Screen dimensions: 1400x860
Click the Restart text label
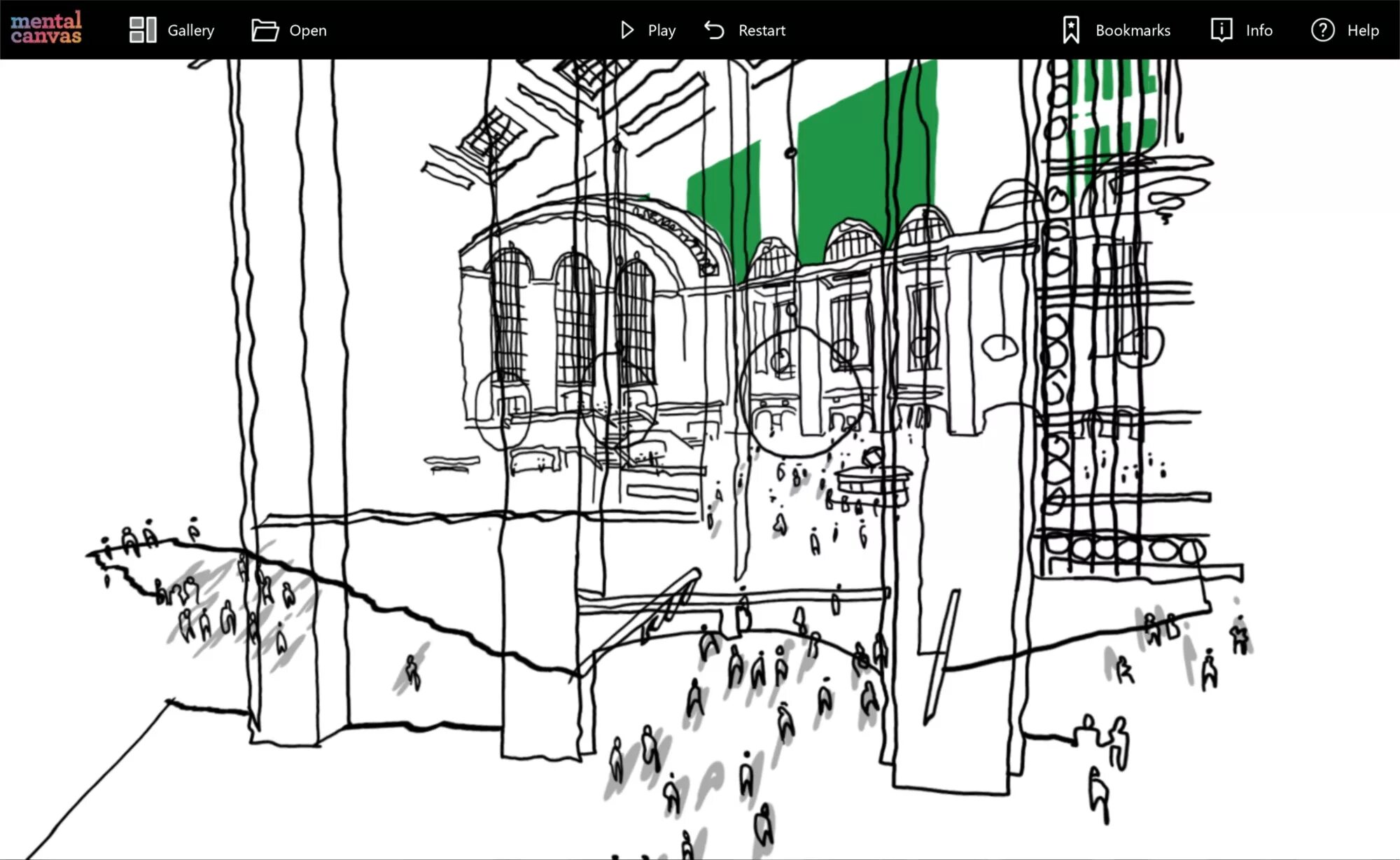pos(762,30)
